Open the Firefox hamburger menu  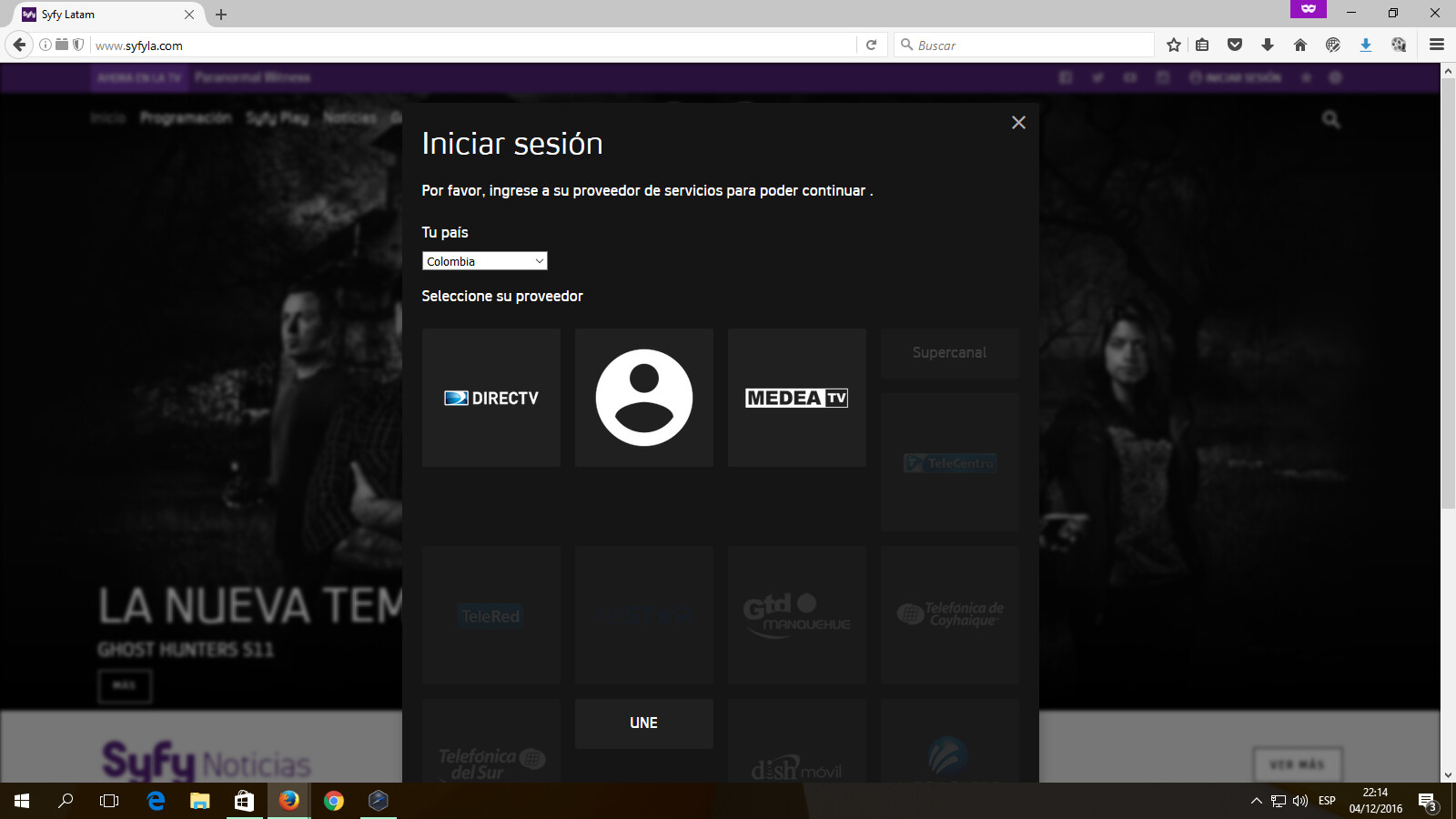pyautogui.click(x=1437, y=45)
